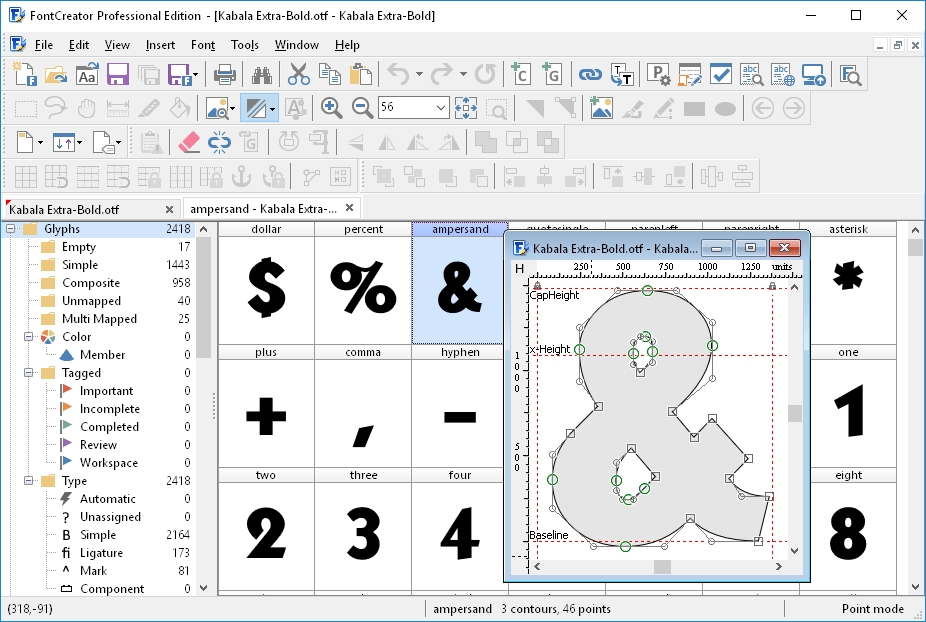The height and width of the screenshot is (622, 926).
Task: Open the Insert menu
Action: pyautogui.click(x=160, y=45)
